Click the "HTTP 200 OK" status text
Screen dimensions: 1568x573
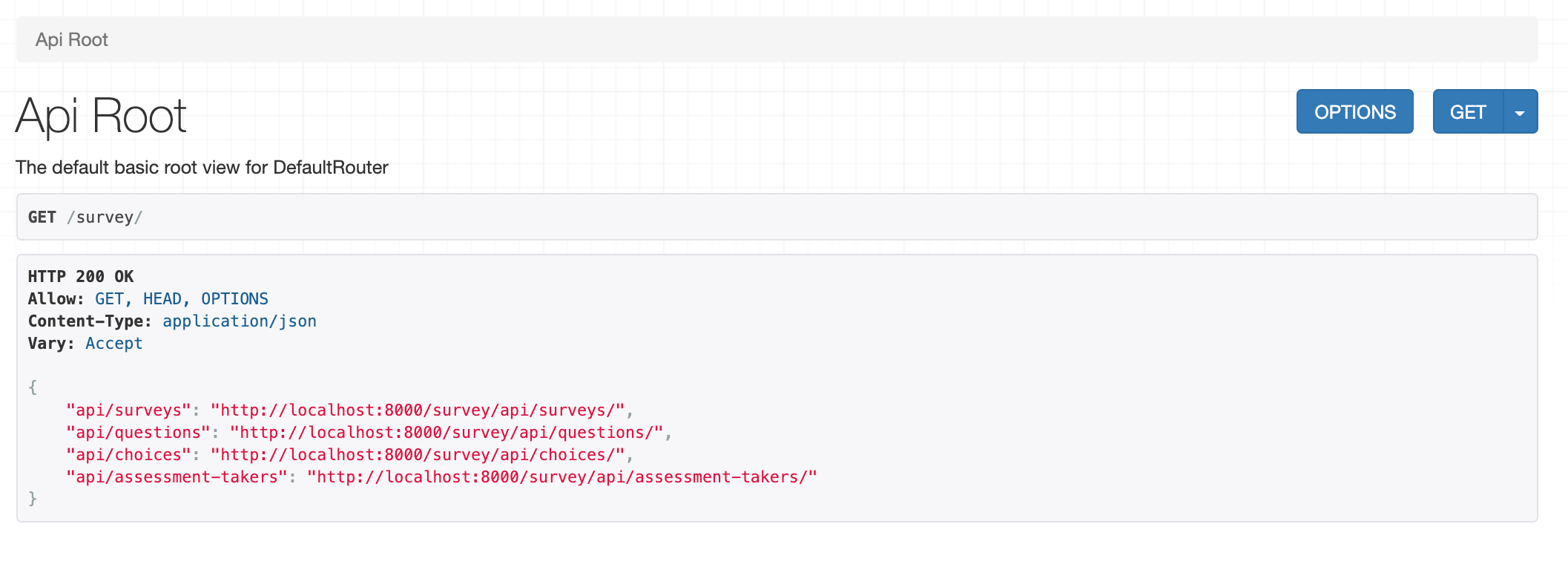pyautogui.click(x=81, y=277)
